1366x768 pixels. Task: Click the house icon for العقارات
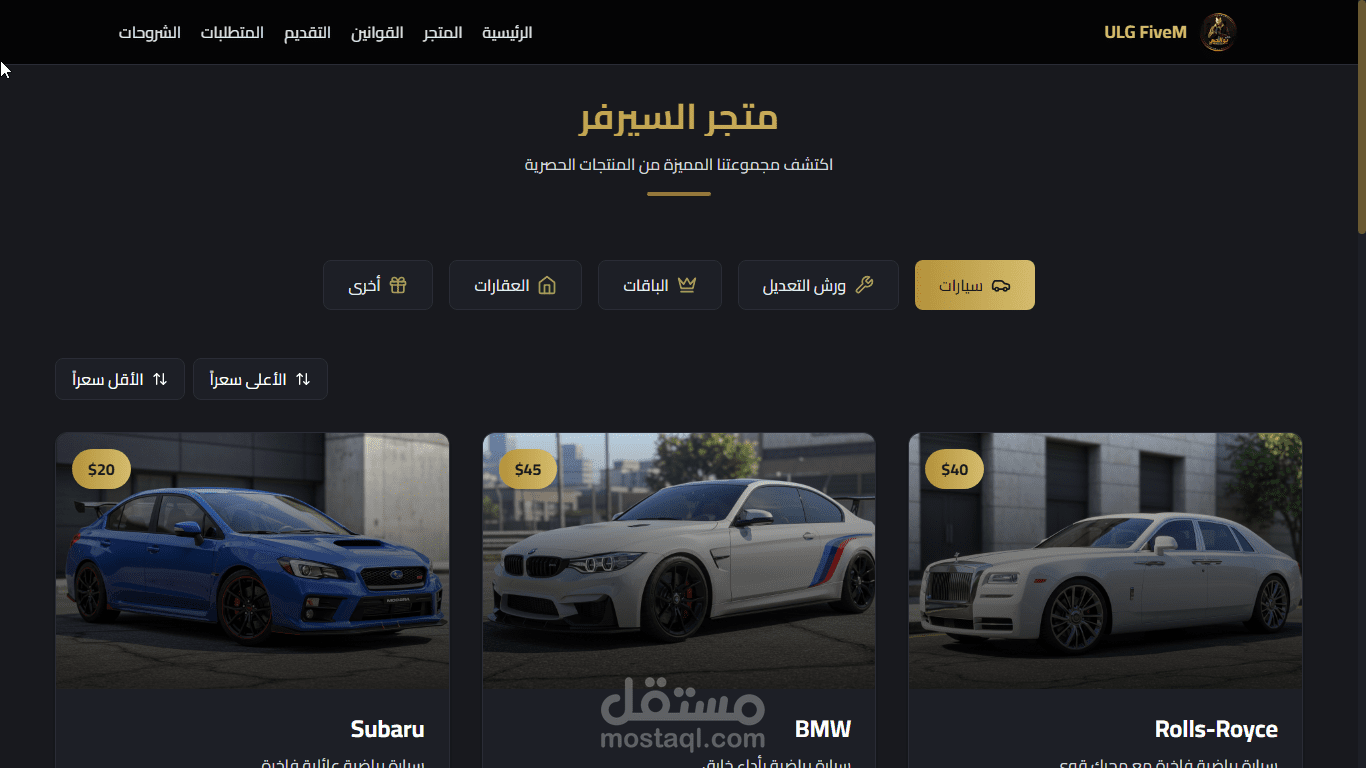click(x=547, y=286)
